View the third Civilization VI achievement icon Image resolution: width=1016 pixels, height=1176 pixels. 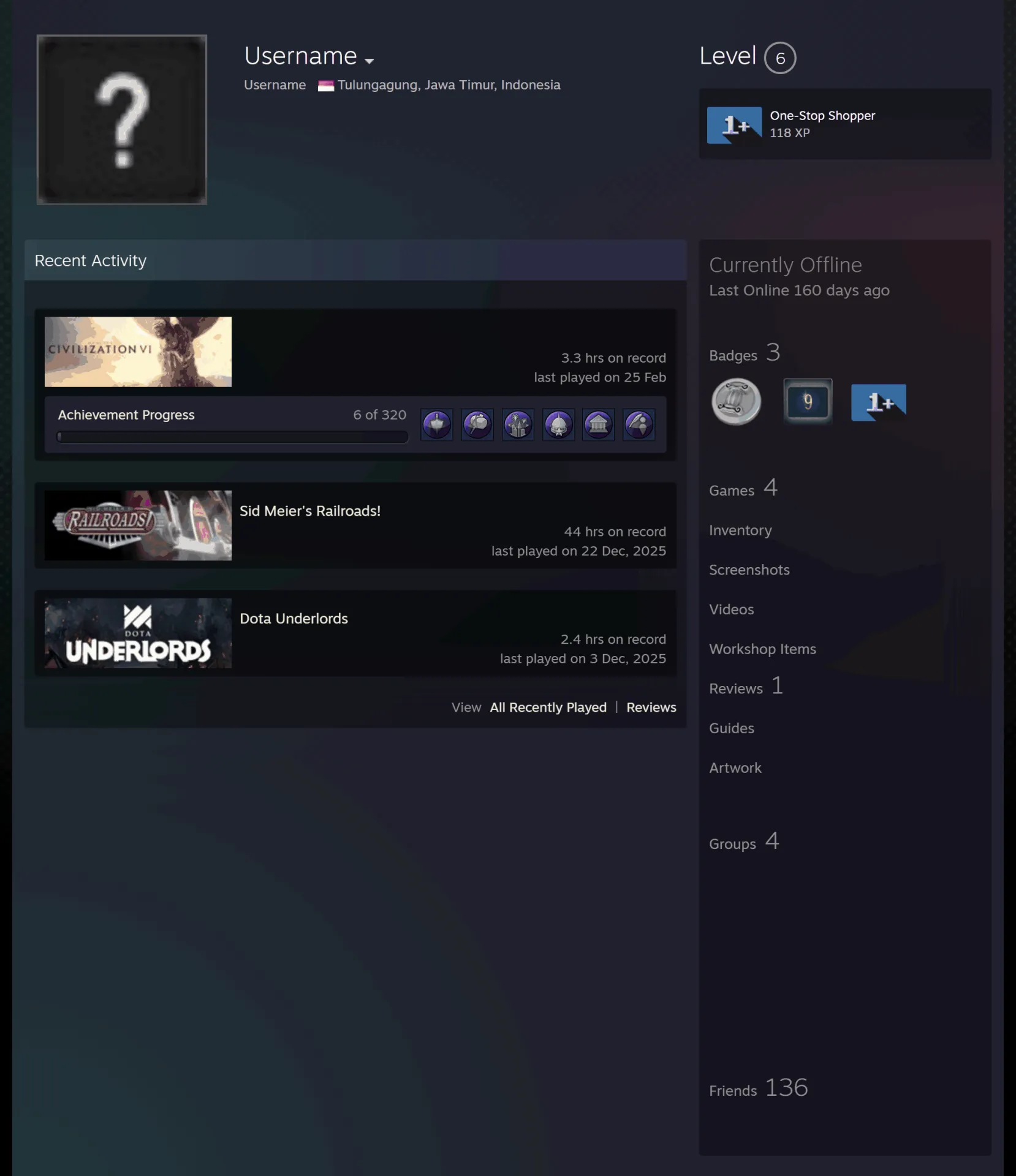click(x=518, y=424)
